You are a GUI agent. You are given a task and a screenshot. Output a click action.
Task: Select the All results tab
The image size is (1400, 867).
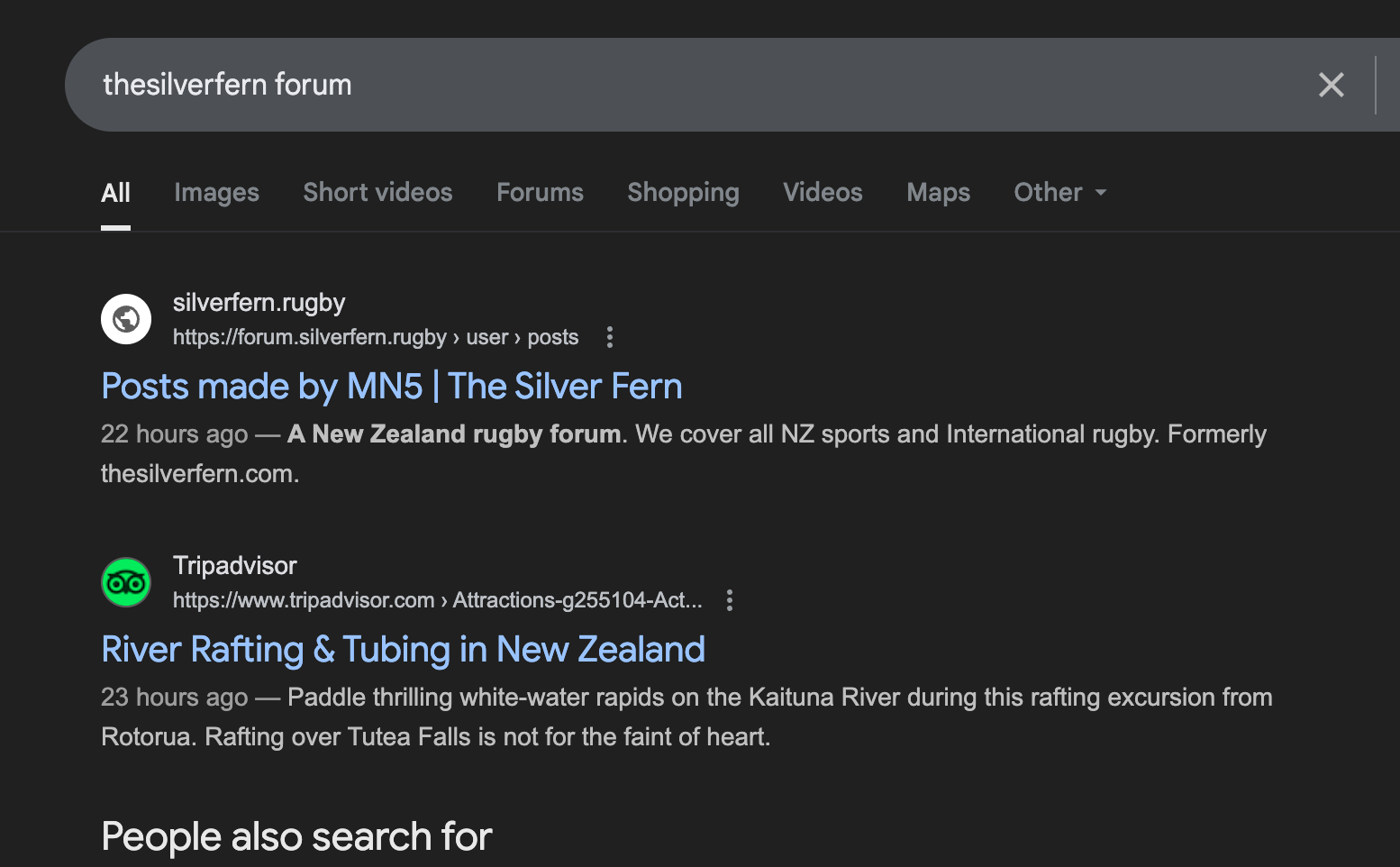115,192
